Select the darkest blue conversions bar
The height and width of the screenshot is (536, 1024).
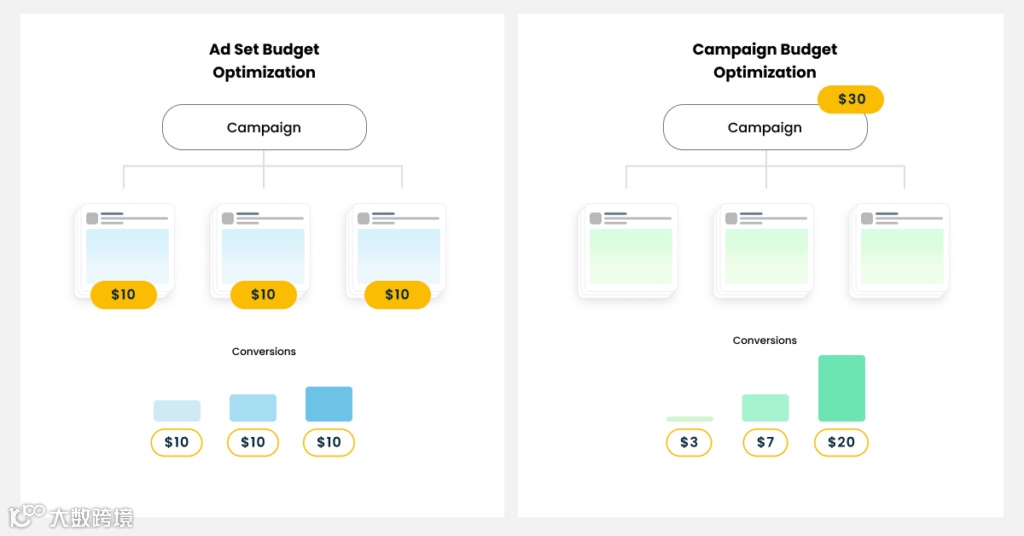tap(329, 404)
